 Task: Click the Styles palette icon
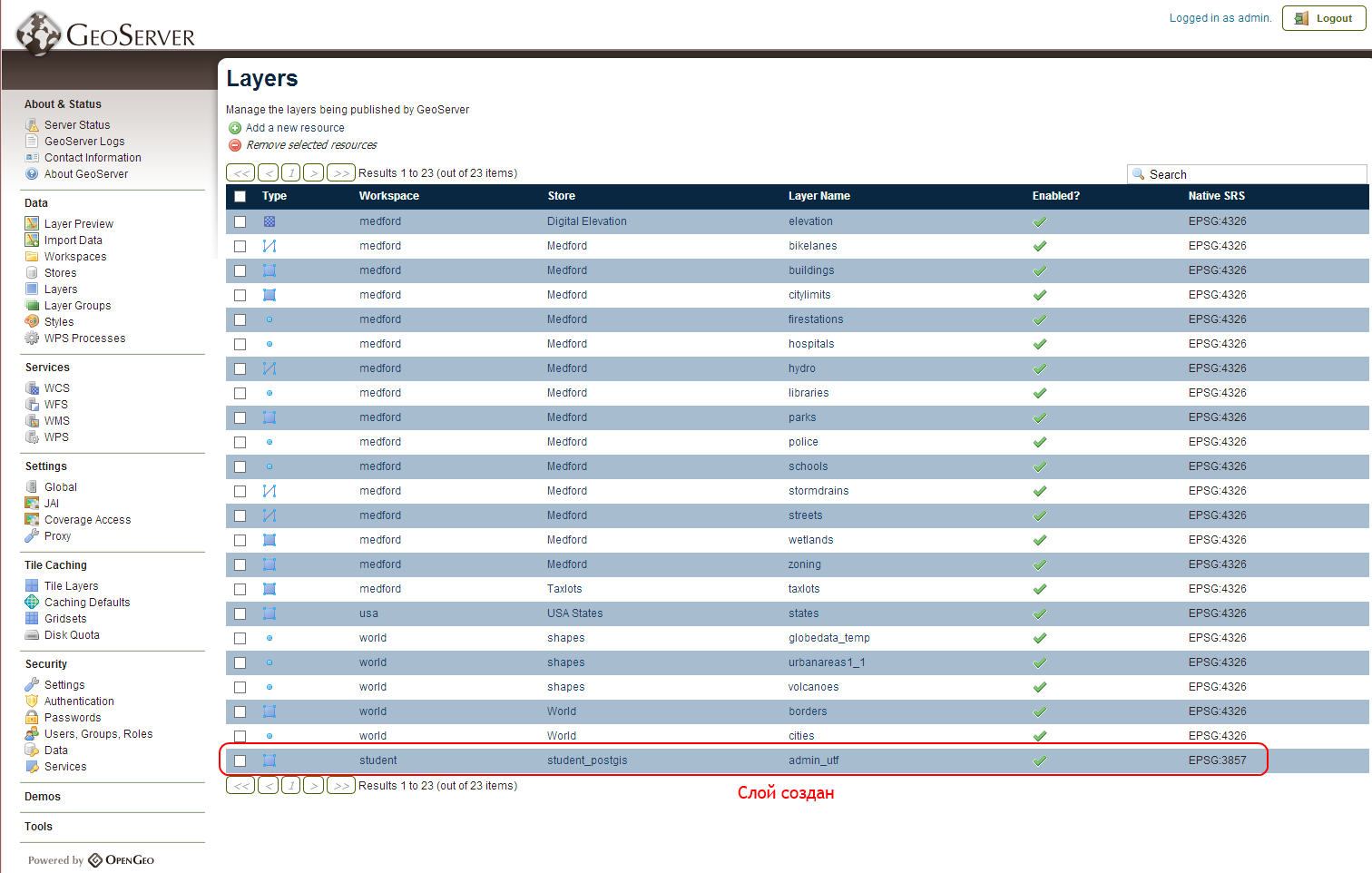tap(32, 321)
